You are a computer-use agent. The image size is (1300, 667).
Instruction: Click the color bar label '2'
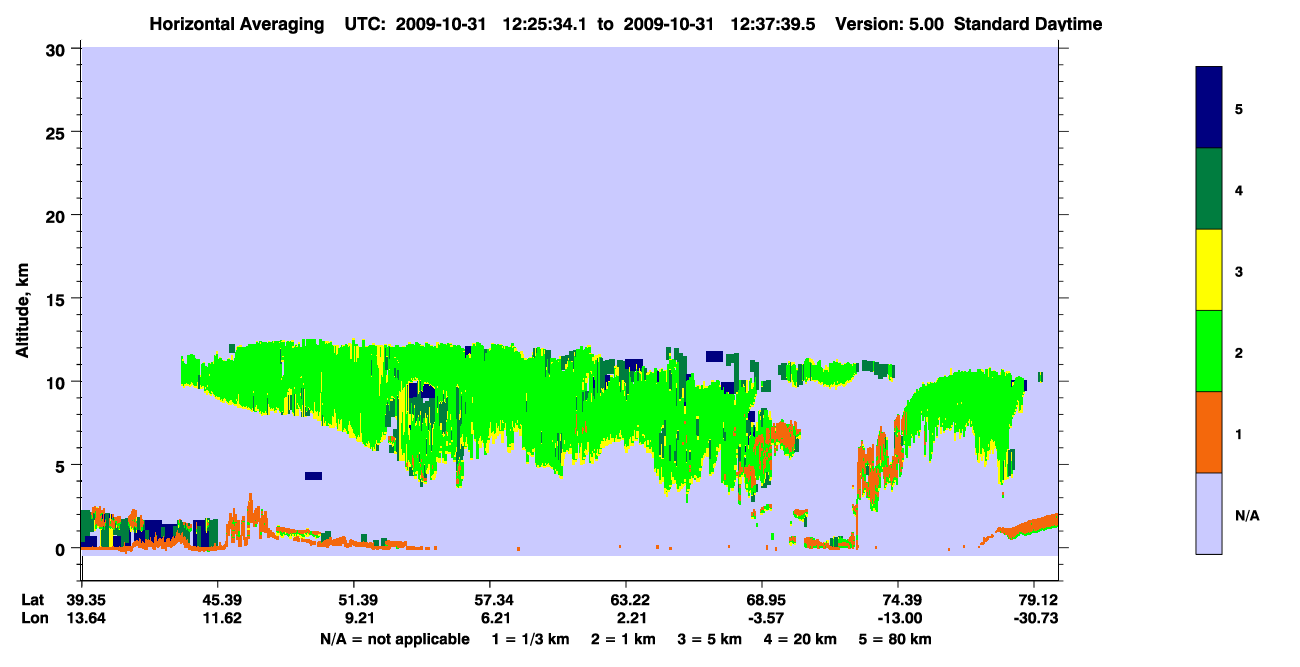coord(1239,352)
